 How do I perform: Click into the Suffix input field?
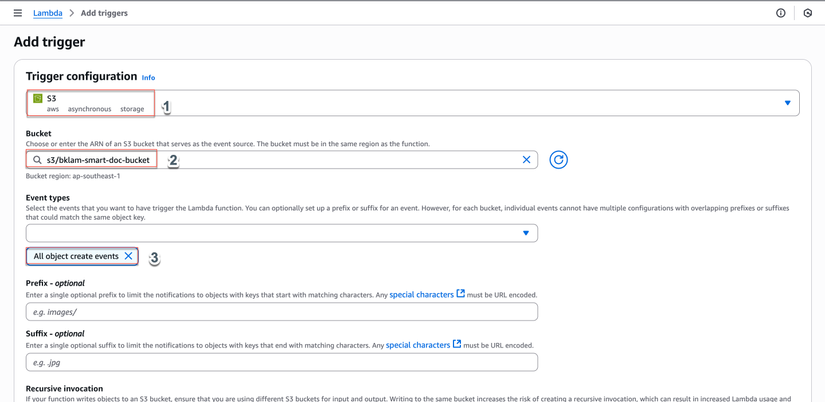(x=282, y=362)
